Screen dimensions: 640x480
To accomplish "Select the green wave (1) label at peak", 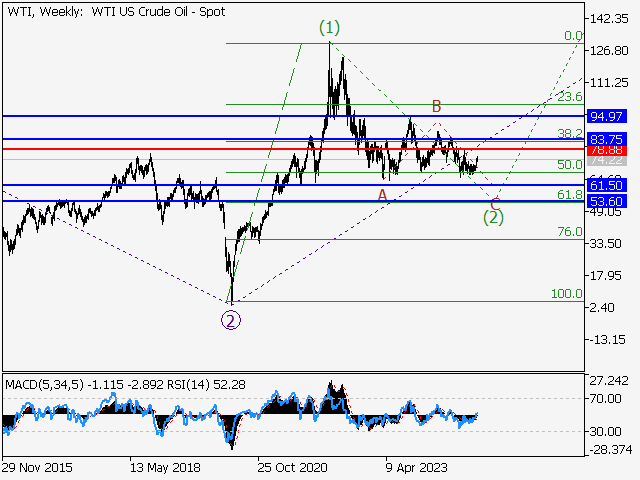I will pyautogui.click(x=330, y=28).
